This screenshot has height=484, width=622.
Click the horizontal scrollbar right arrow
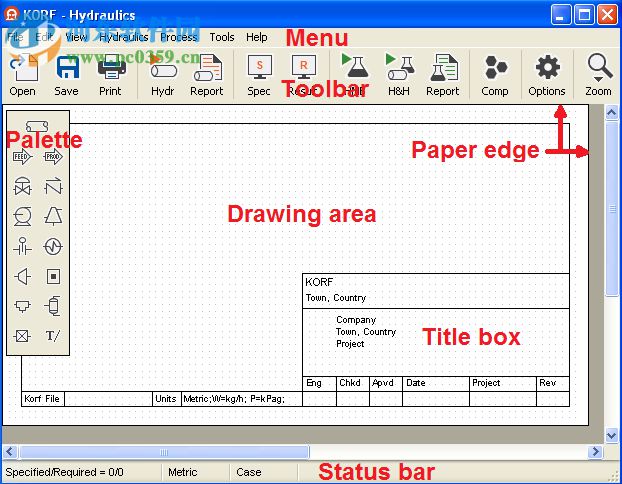[x=595, y=451]
